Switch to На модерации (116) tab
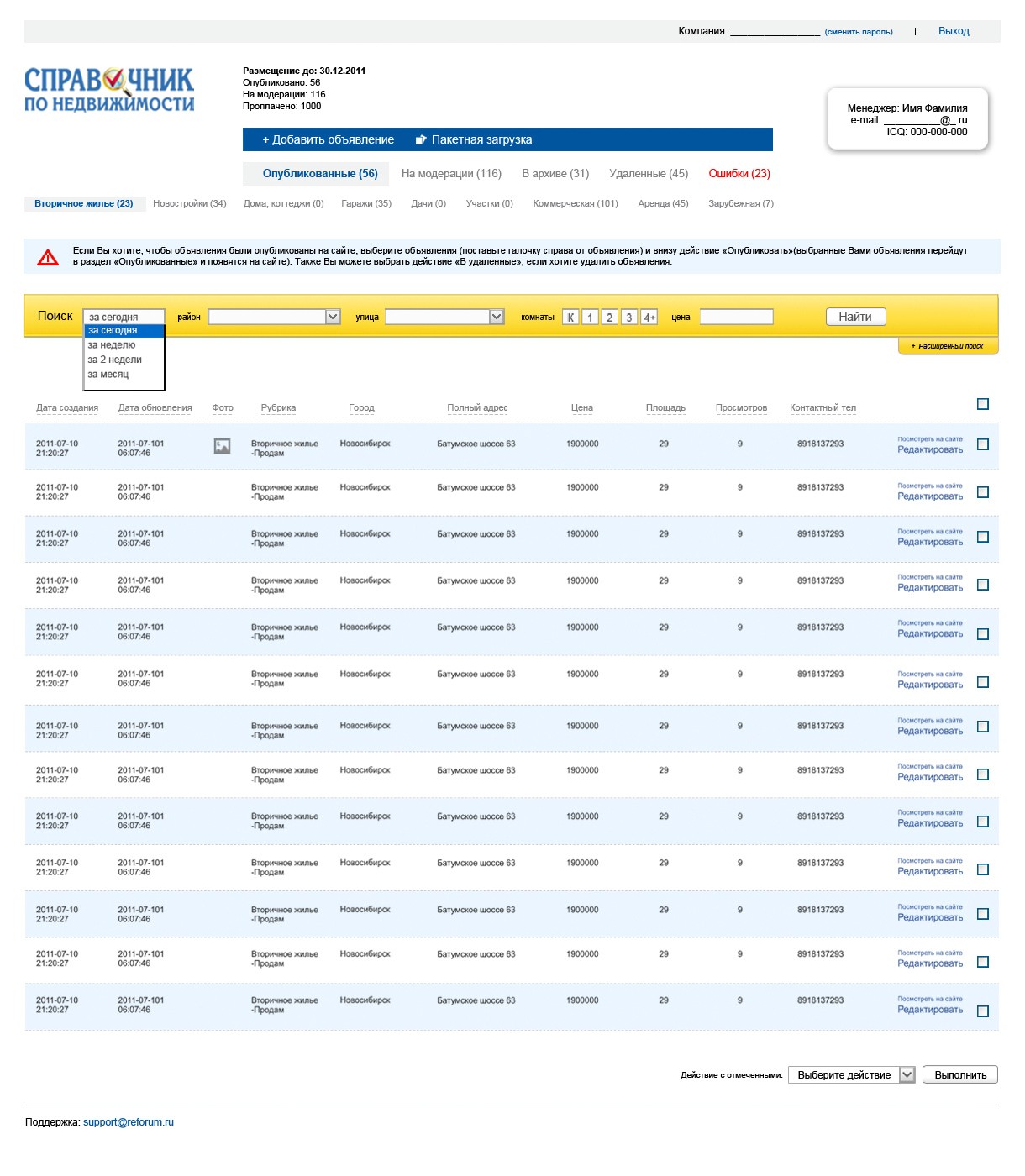Screen dimensions: 1025x1176 click(x=451, y=174)
